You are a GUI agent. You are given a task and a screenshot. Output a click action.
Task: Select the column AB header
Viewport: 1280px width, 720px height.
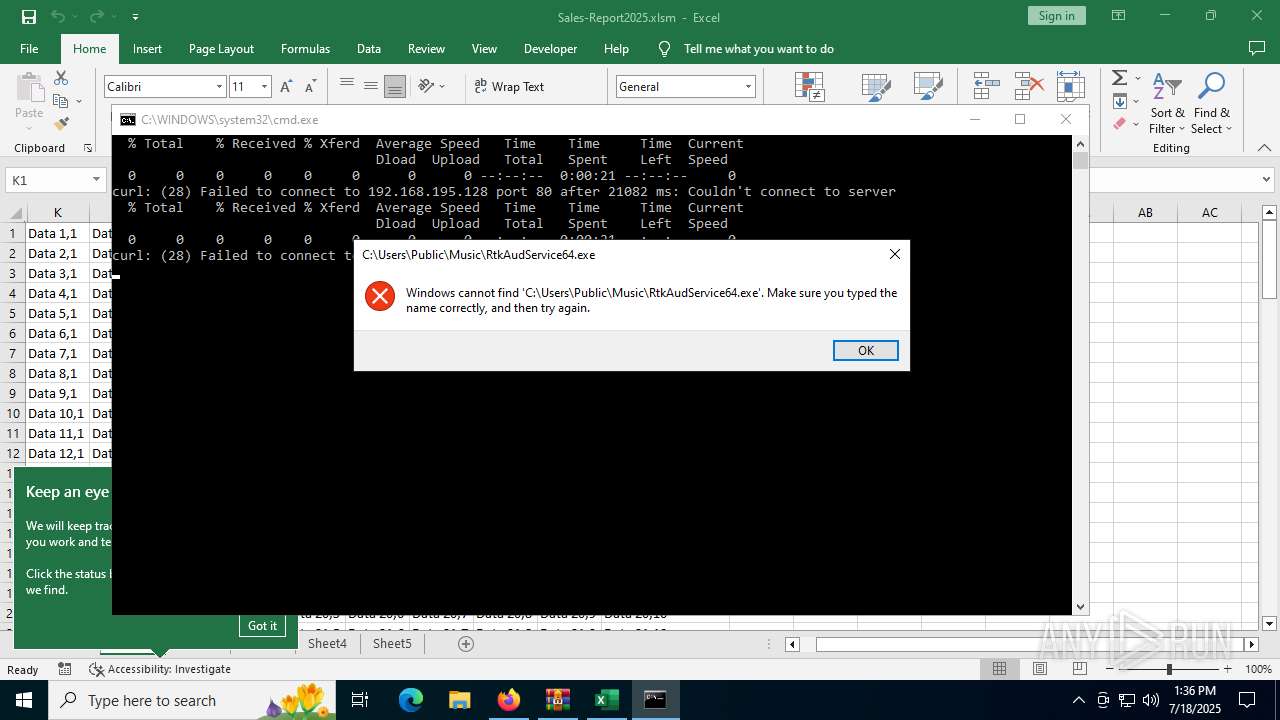coord(1145,212)
